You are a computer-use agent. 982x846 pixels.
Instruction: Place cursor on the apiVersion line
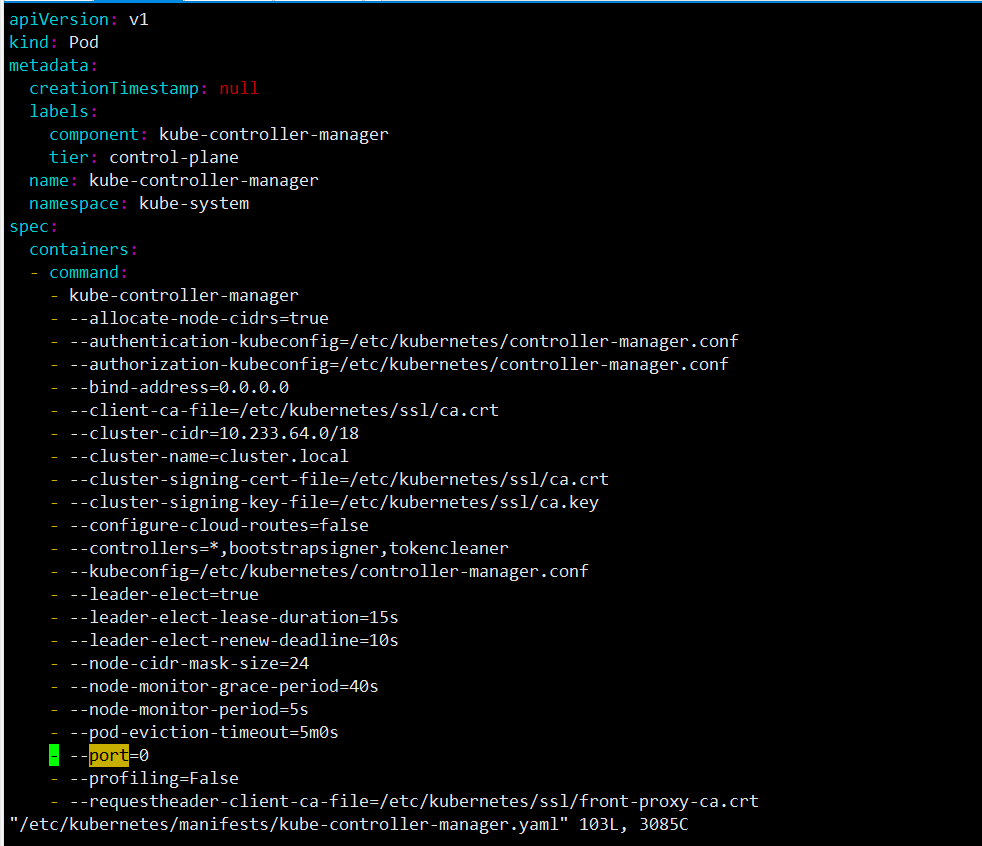[60, 18]
